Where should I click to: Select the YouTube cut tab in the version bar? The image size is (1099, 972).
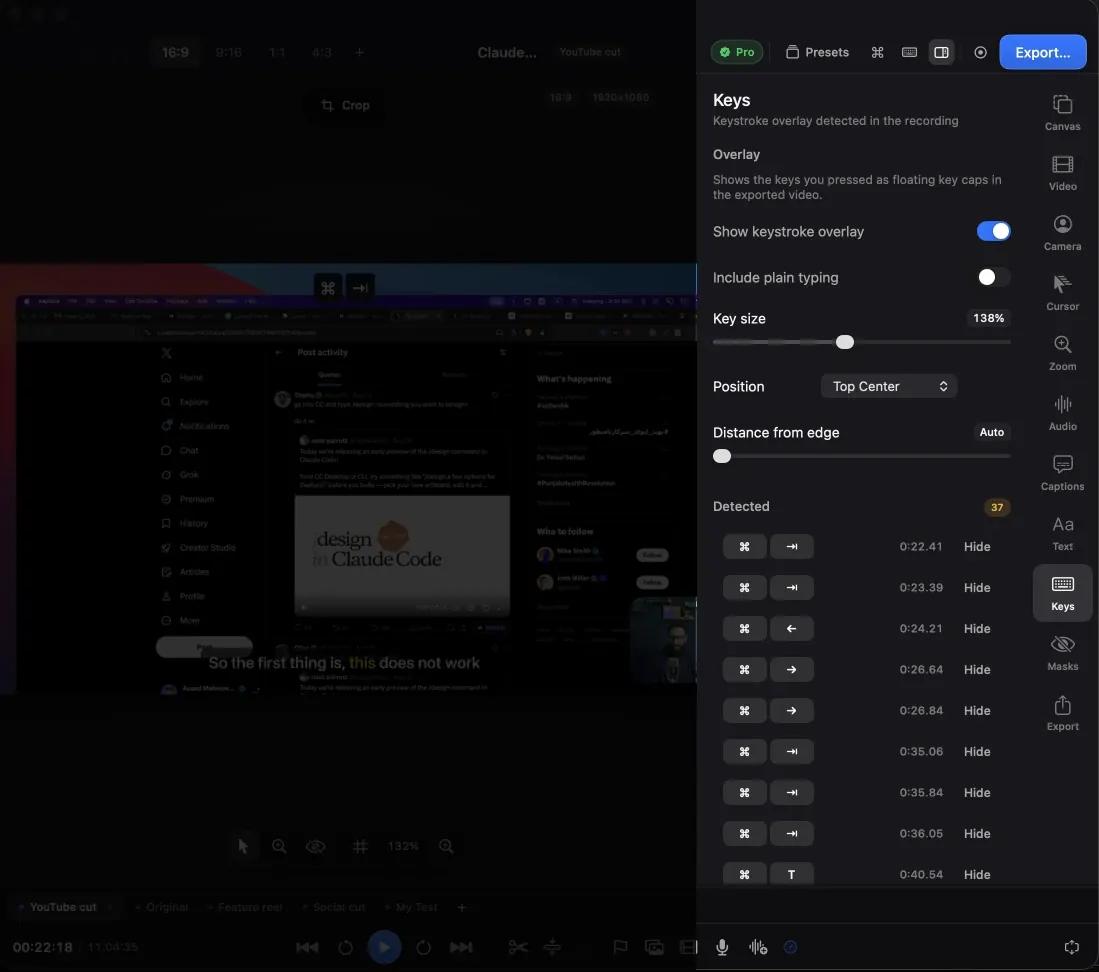point(63,907)
